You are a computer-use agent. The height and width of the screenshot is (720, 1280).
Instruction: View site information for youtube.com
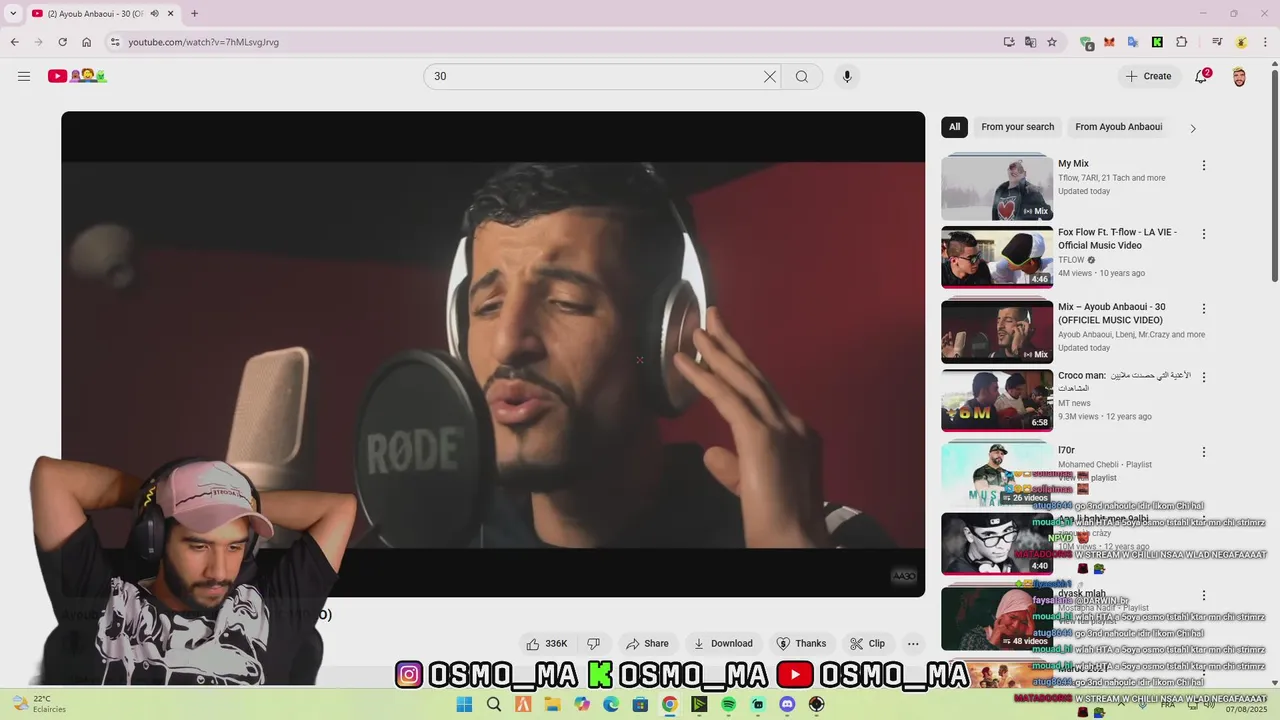coord(115,42)
